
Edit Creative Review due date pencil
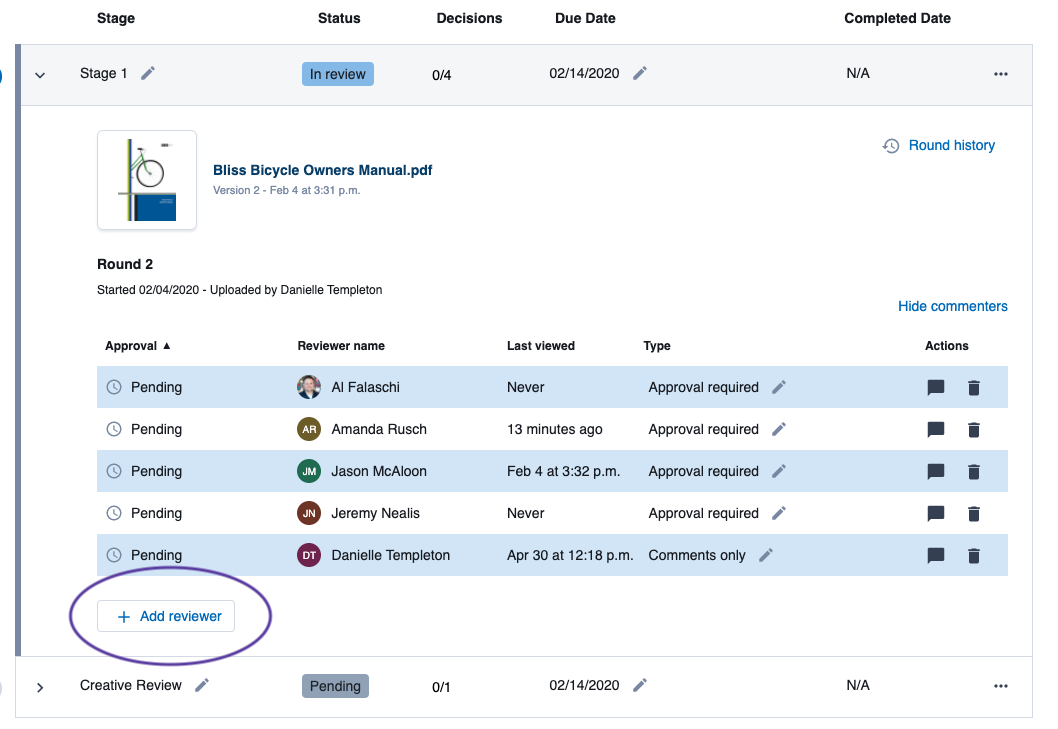(x=640, y=685)
